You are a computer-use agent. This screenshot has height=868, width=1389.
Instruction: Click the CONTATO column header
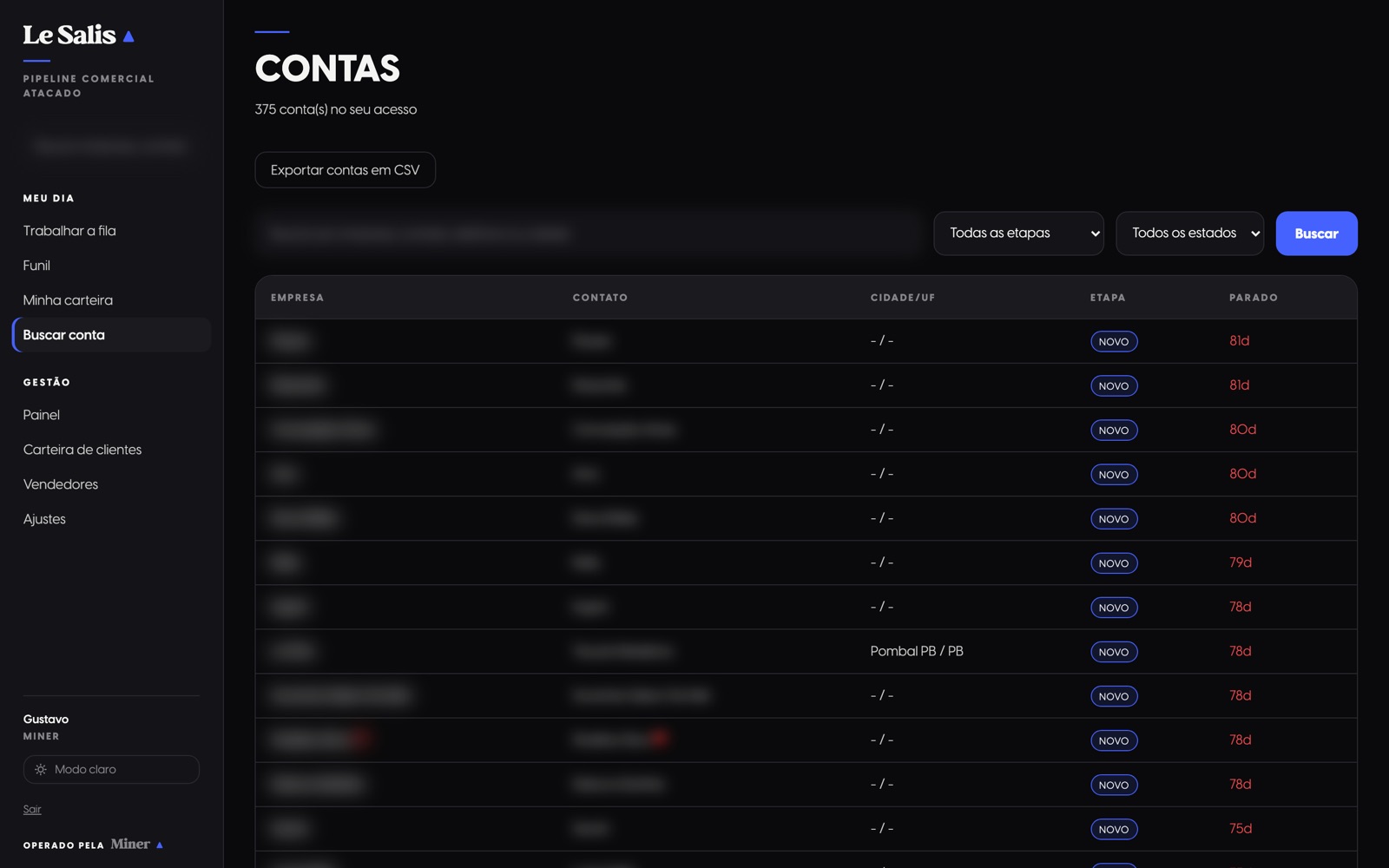(x=600, y=298)
